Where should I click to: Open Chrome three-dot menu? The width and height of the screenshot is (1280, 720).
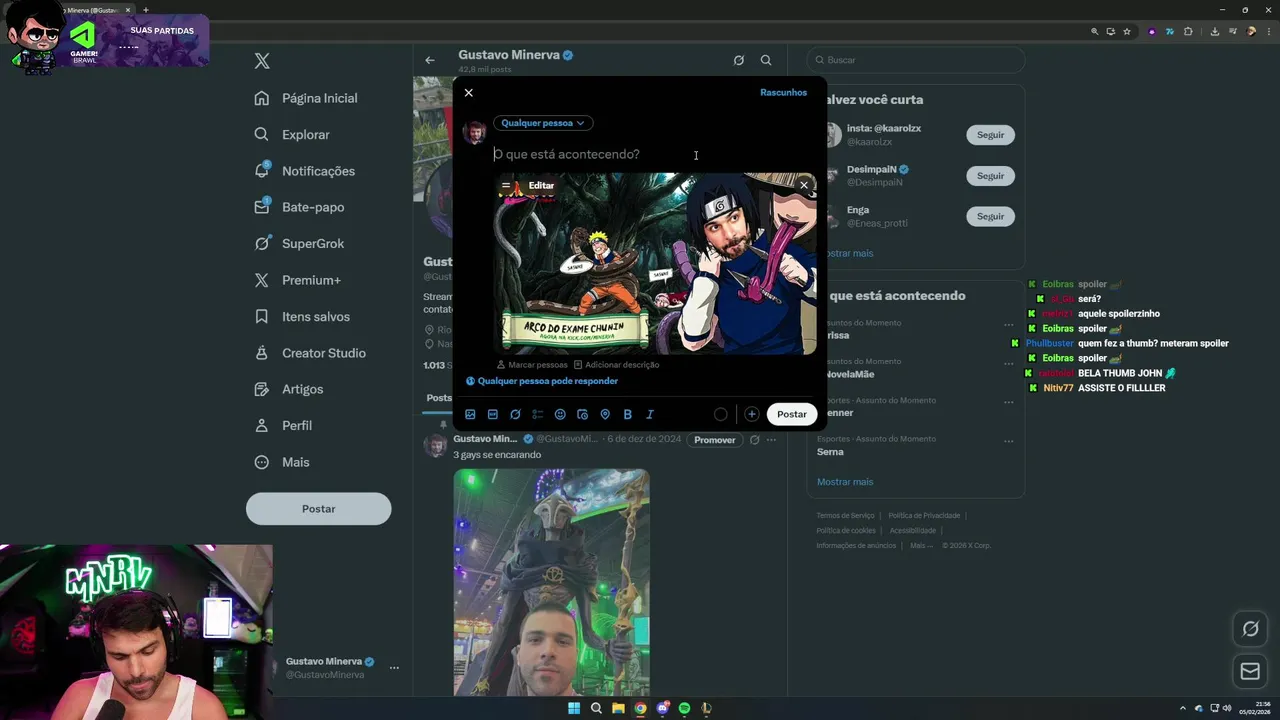[x=1267, y=31]
